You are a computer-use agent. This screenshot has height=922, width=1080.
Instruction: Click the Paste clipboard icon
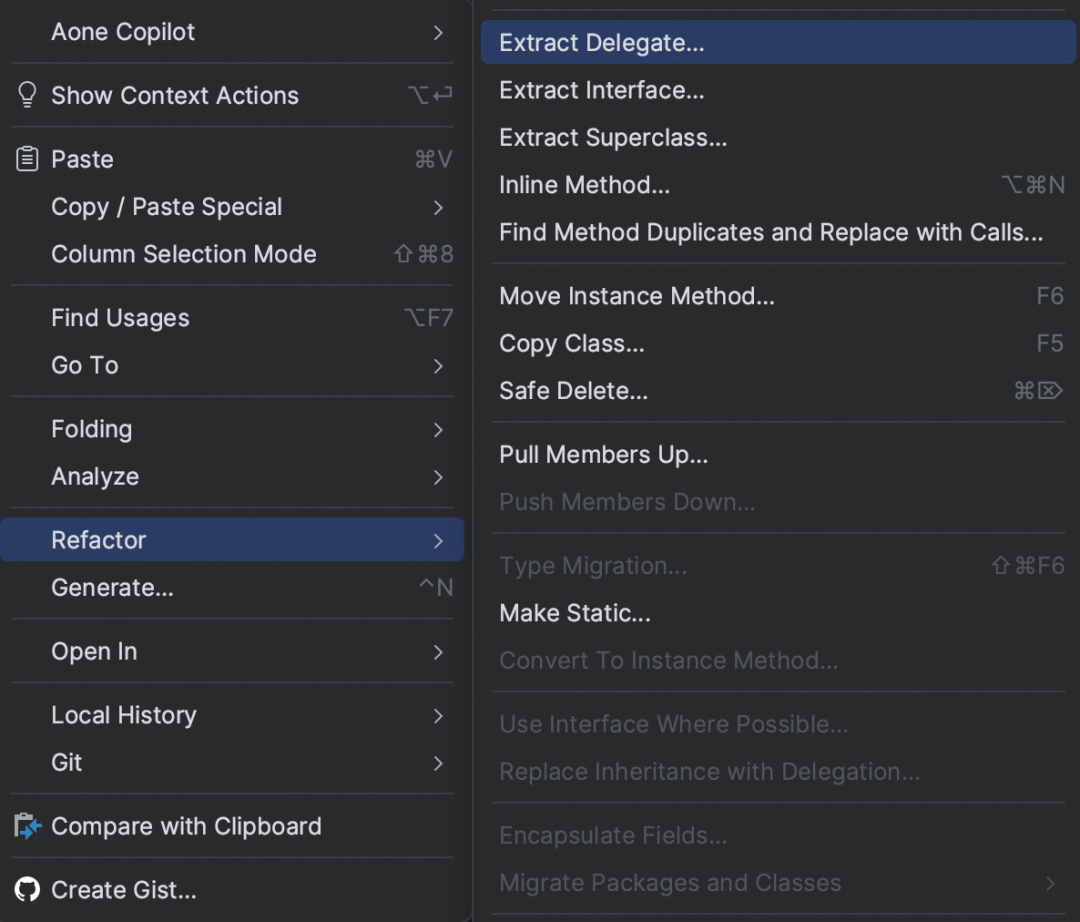tap(27, 159)
